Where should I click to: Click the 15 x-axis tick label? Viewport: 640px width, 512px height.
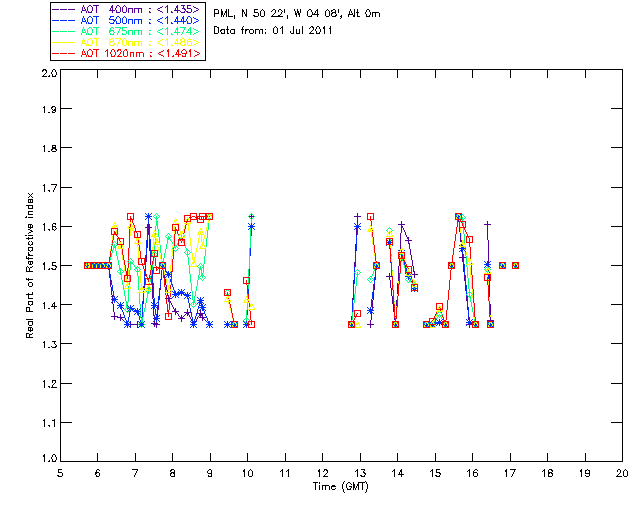pyautogui.click(x=435, y=473)
